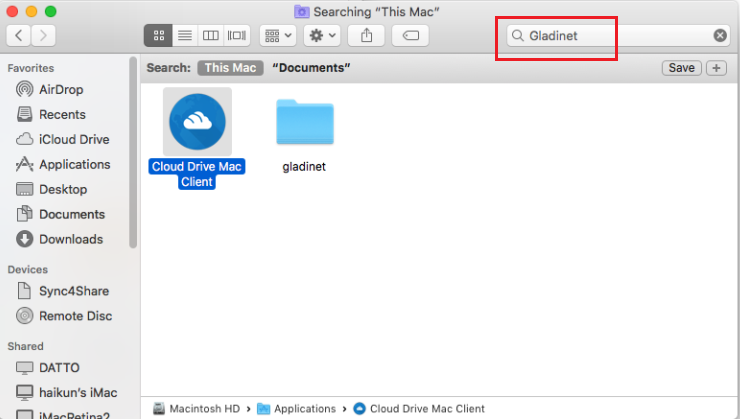The width and height of the screenshot is (740, 419).
Task: Click the Shared section header
Action: coord(25,346)
